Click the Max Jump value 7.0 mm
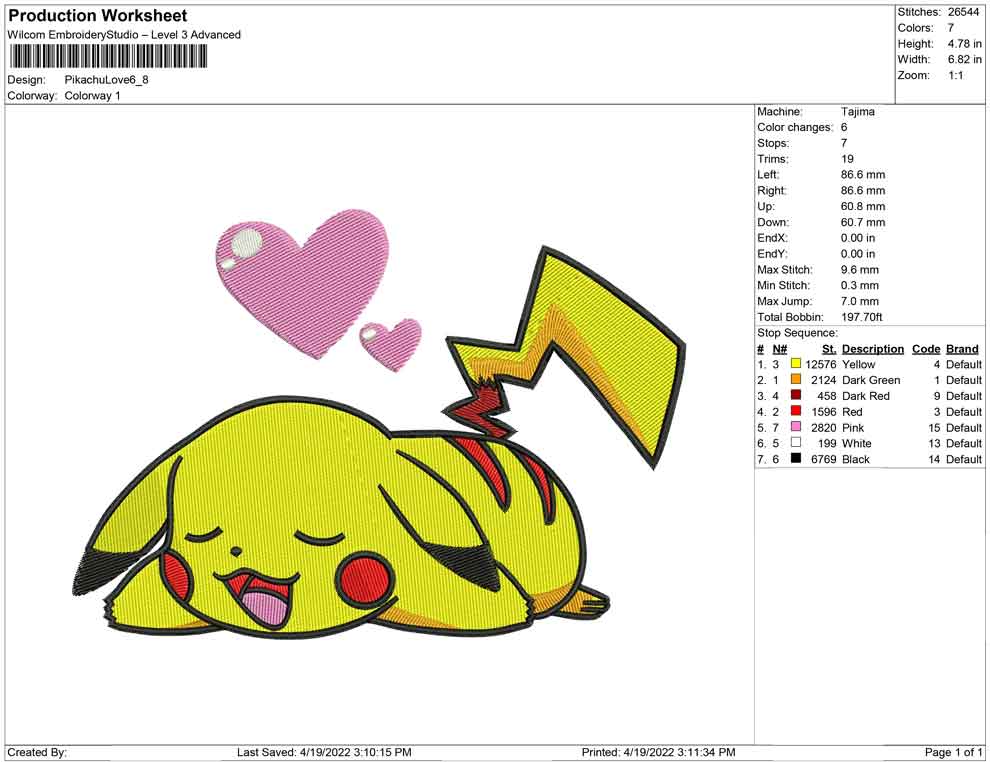 point(859,301)
